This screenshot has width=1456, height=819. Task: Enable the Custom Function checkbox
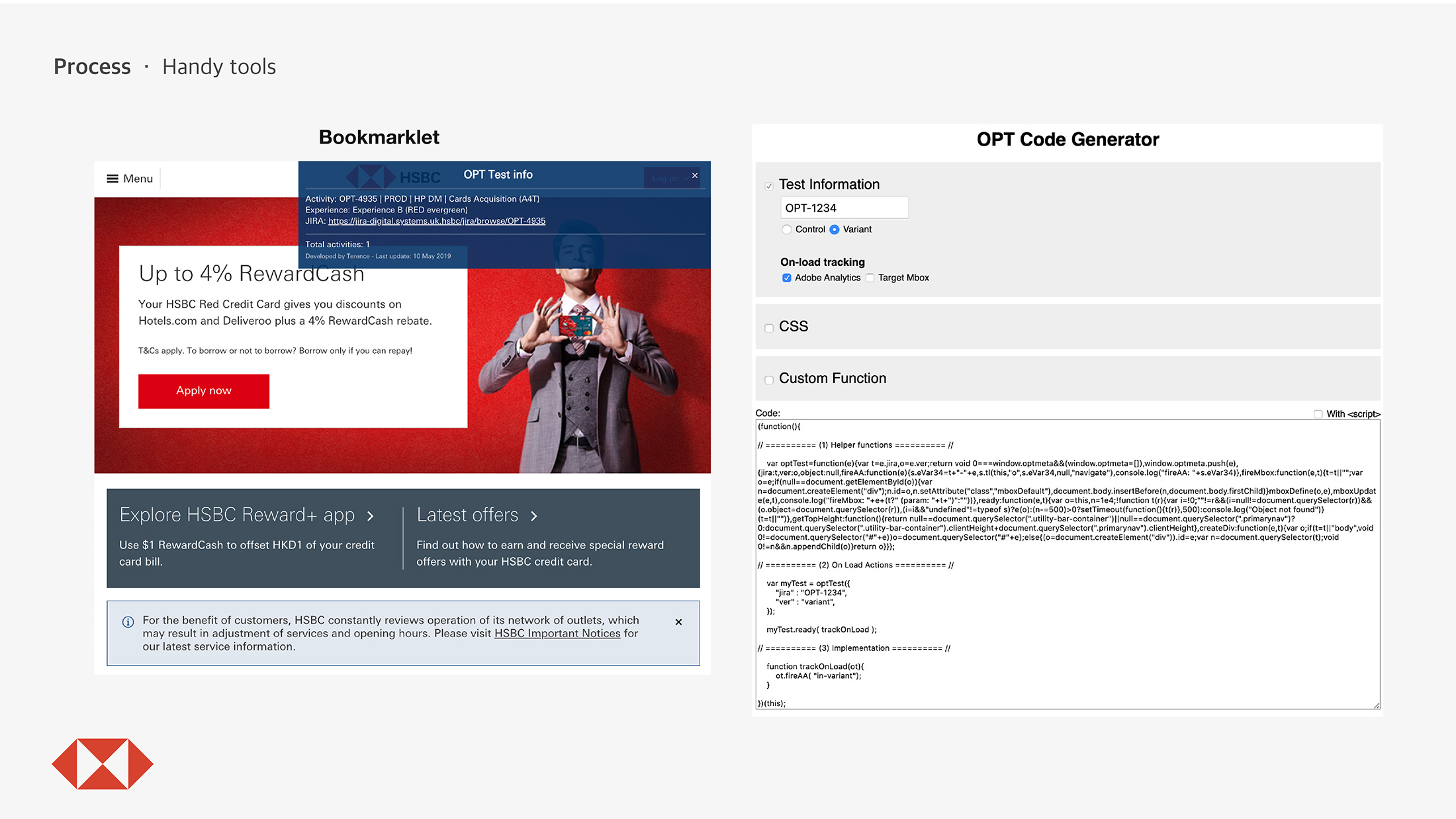(x=769, y=380)
